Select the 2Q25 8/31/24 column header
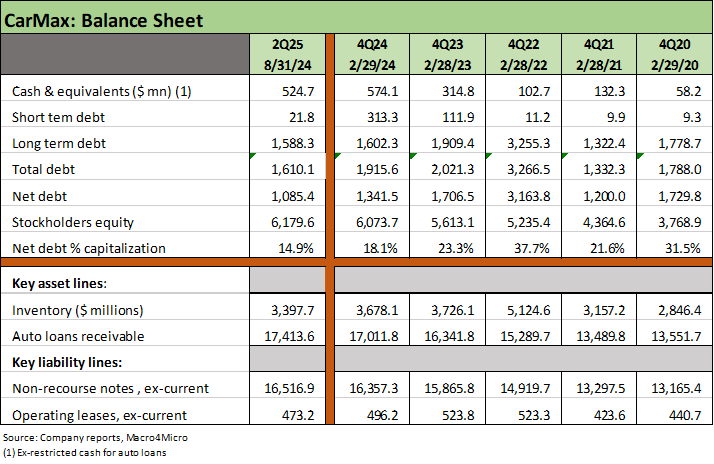 [x=287, y=54]
